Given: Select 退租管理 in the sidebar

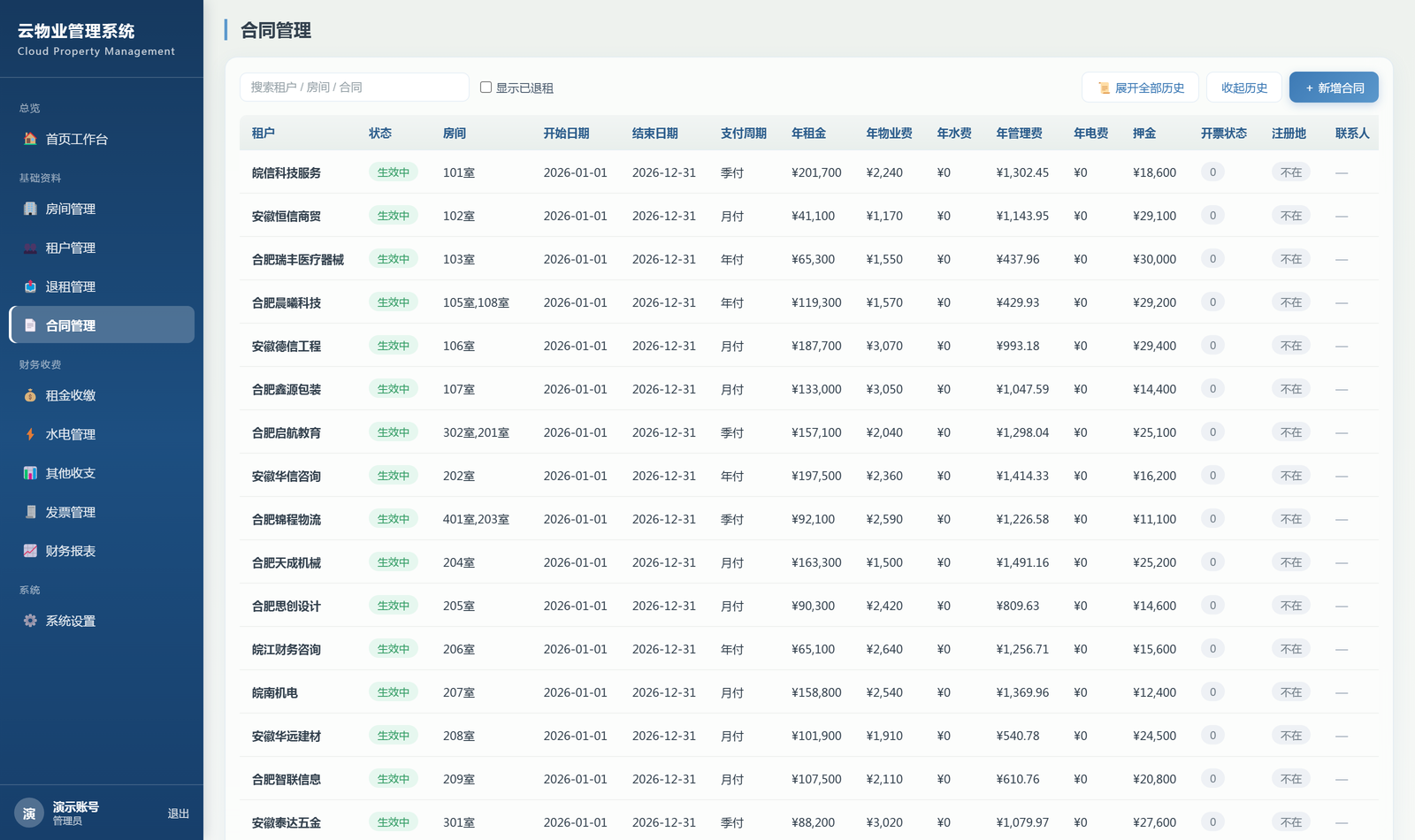Looking at the screenshot, I should click(x=102, y=286).
